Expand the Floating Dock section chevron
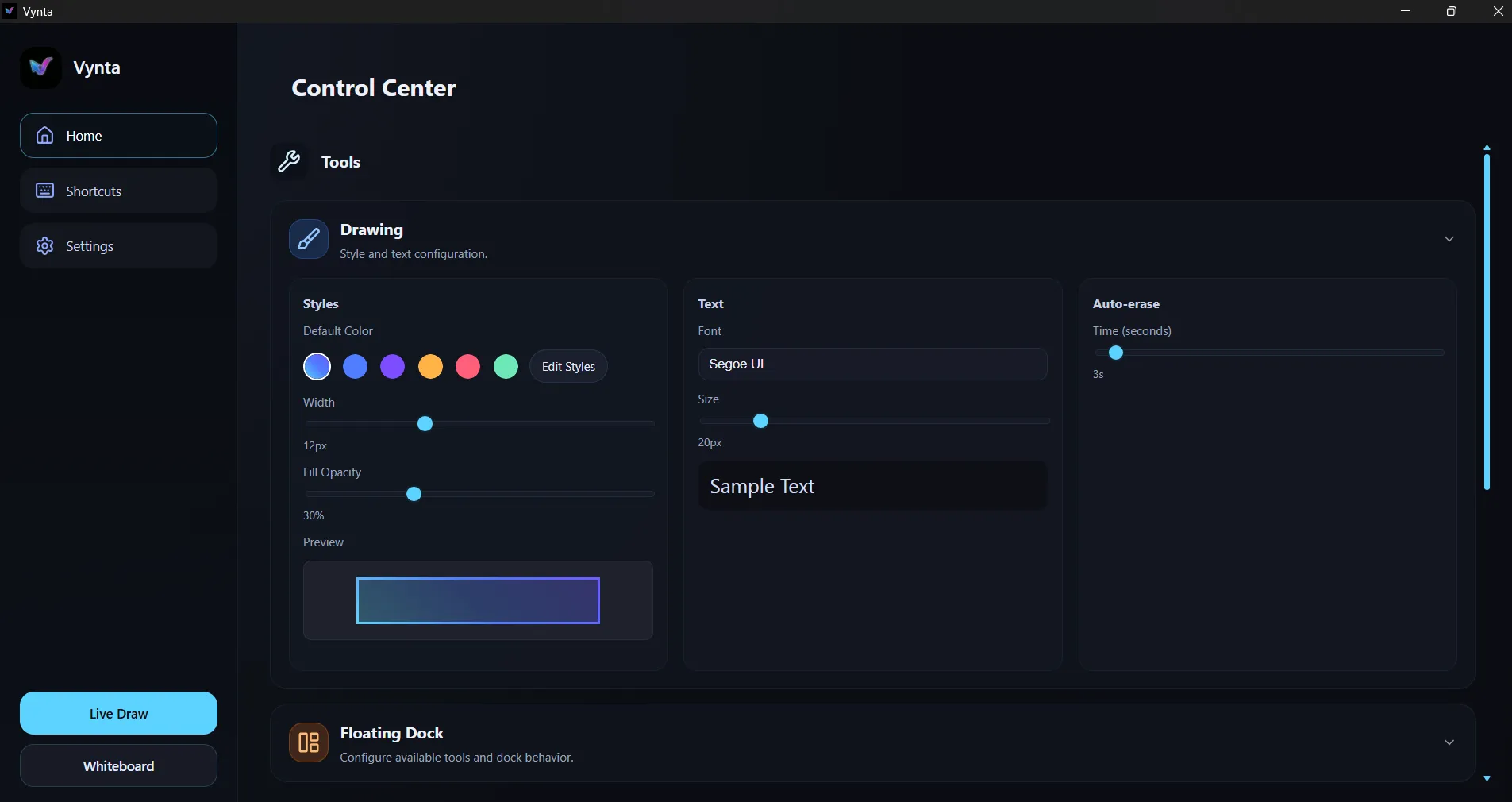Viewport: 1512px width, 802px height. (x=1449, y=742)
